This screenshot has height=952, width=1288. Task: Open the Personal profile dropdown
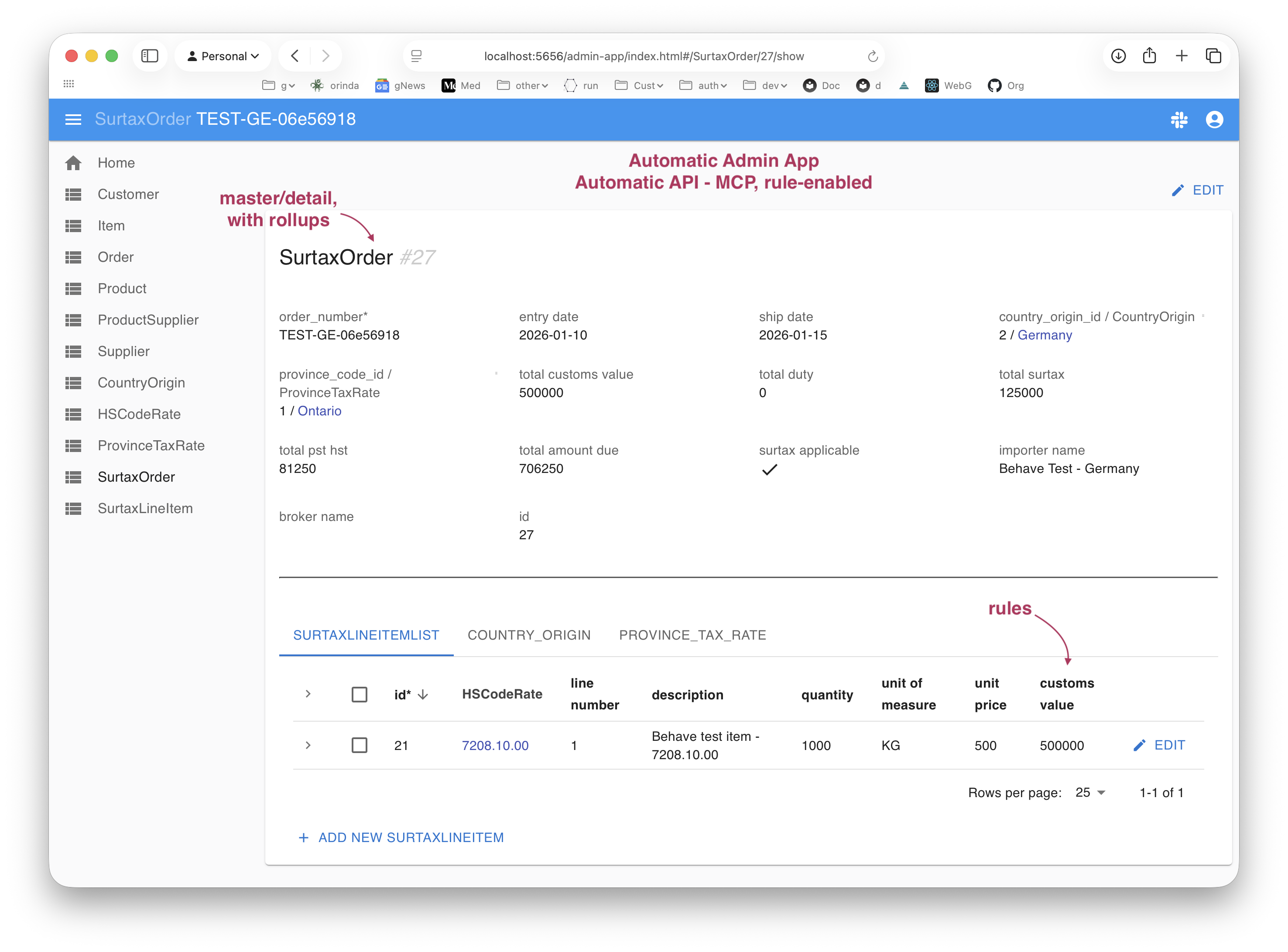coord(223,56)
